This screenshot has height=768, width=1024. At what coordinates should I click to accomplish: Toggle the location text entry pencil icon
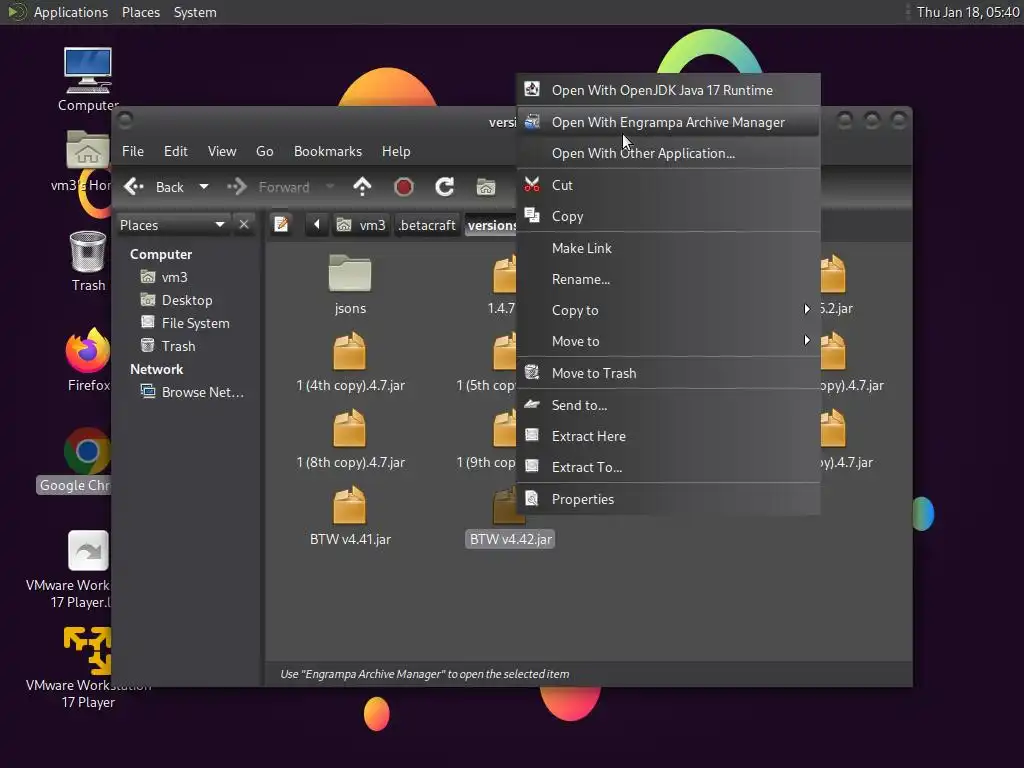coord(281,225)
